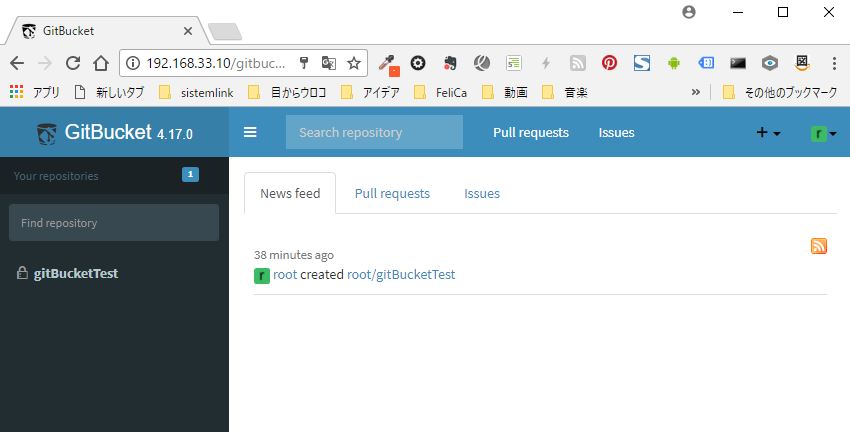Go back with the browser back arrow
The image size is (850, 432).
tap(17, 63)
